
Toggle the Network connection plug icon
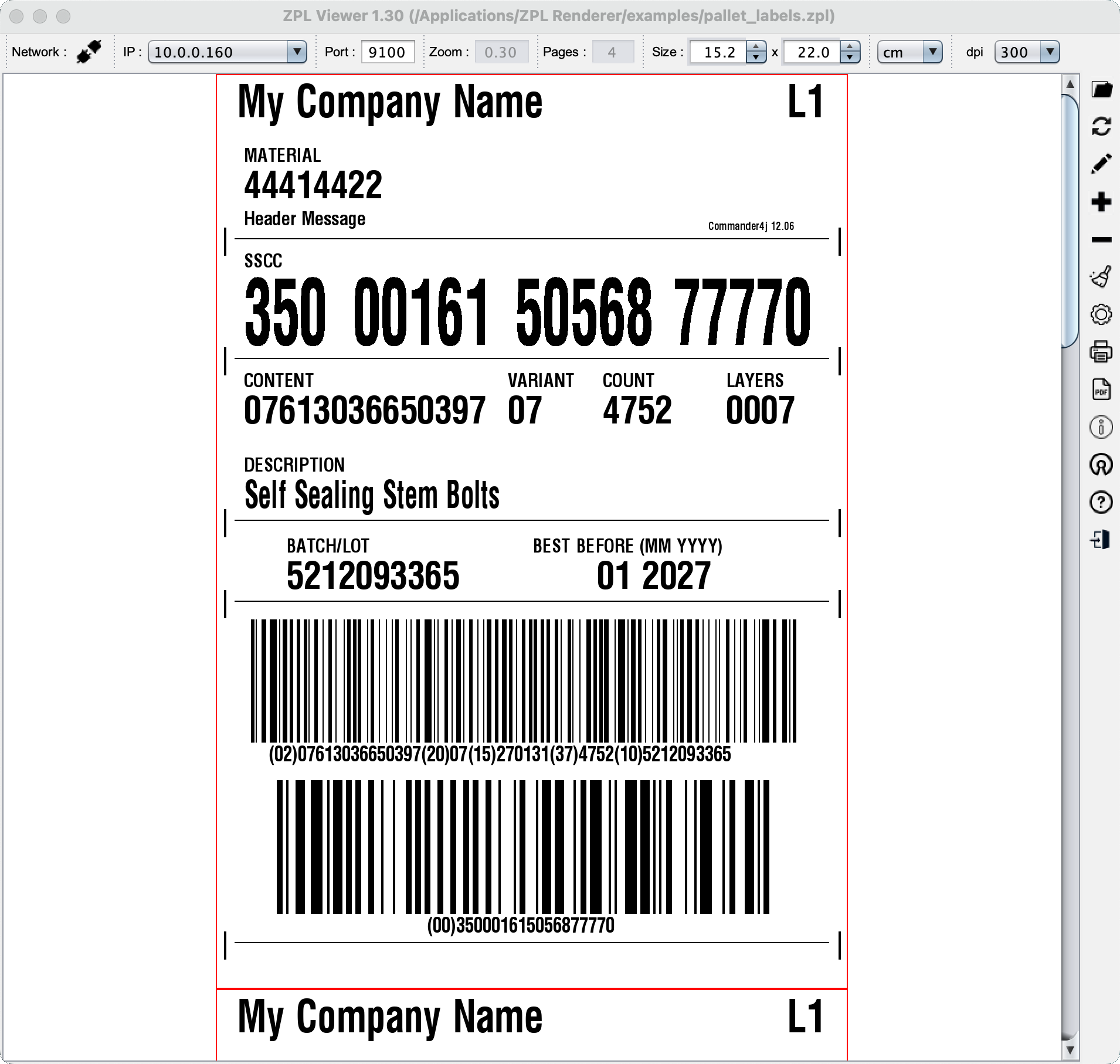[89, 52]
